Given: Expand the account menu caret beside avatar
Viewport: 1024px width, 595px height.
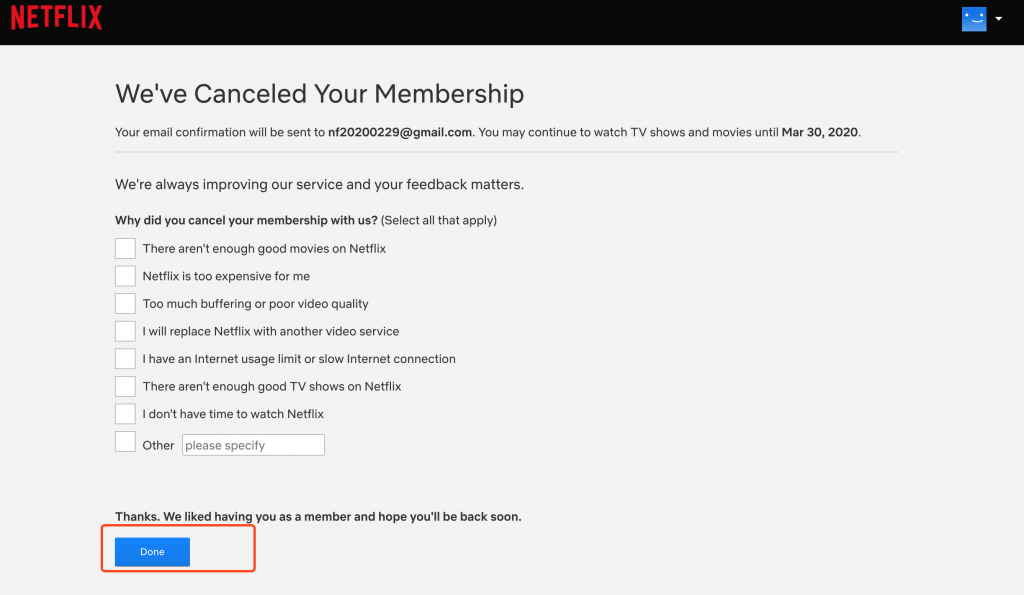Looking at the screenshot, I should click(x=999, y=19).
